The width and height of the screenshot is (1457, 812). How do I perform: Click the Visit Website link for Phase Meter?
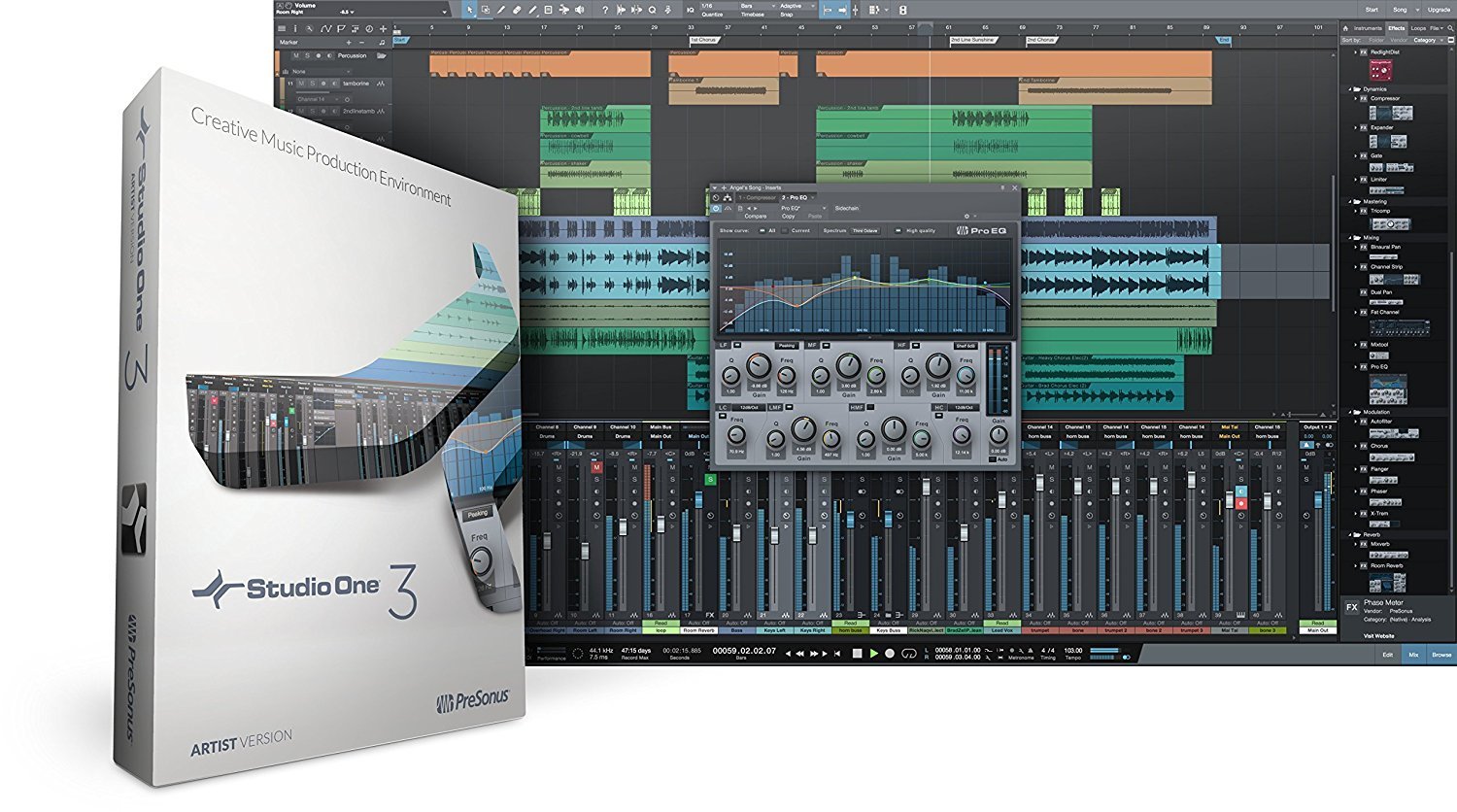1379,636
